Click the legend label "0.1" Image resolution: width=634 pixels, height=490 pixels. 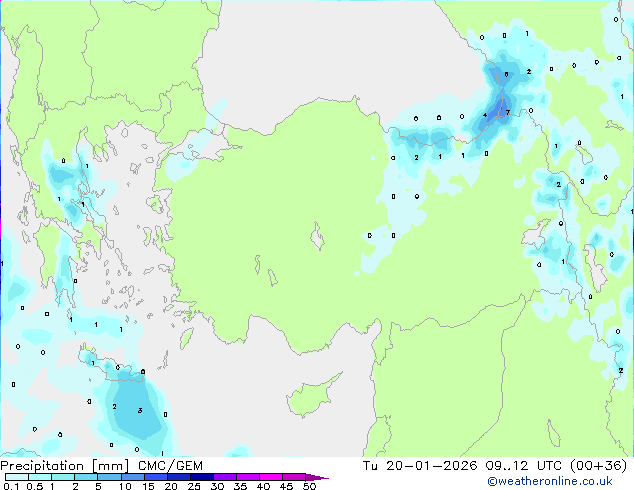[x=11, y=486]
